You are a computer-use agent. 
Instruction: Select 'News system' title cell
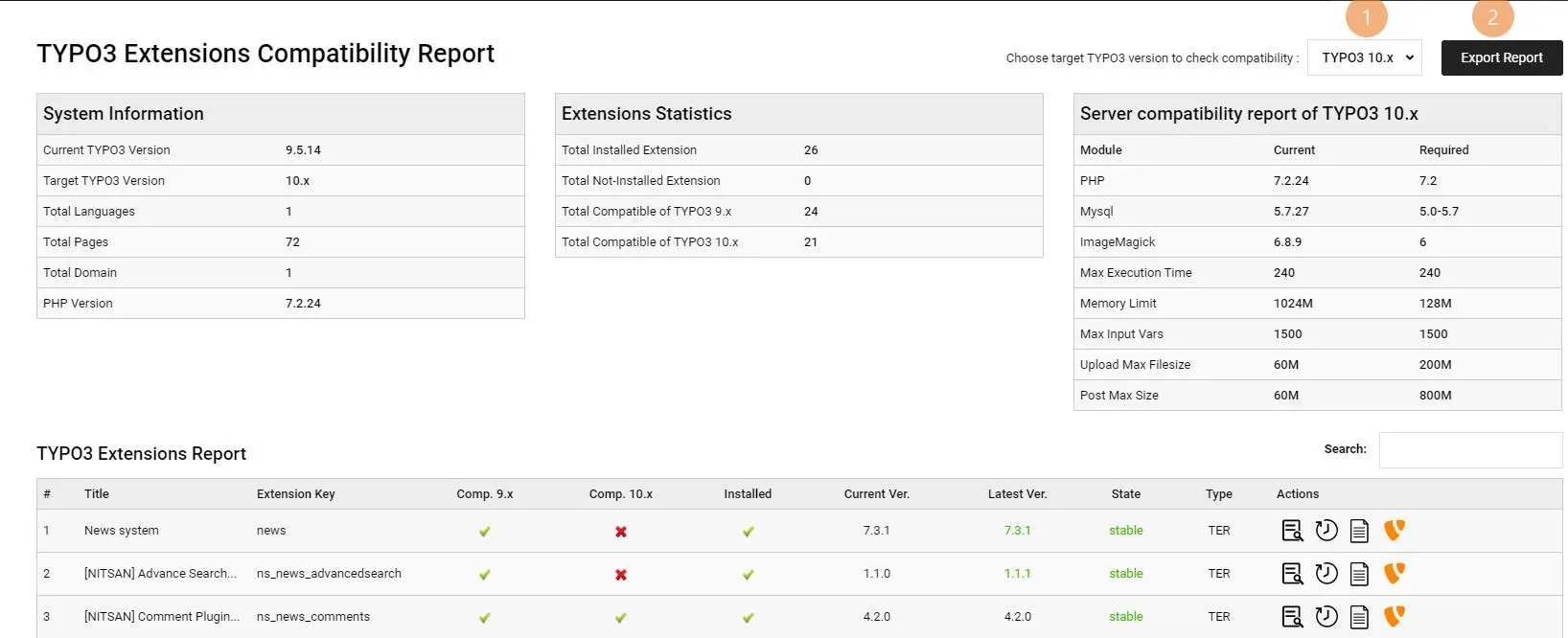tap(122, 531)
